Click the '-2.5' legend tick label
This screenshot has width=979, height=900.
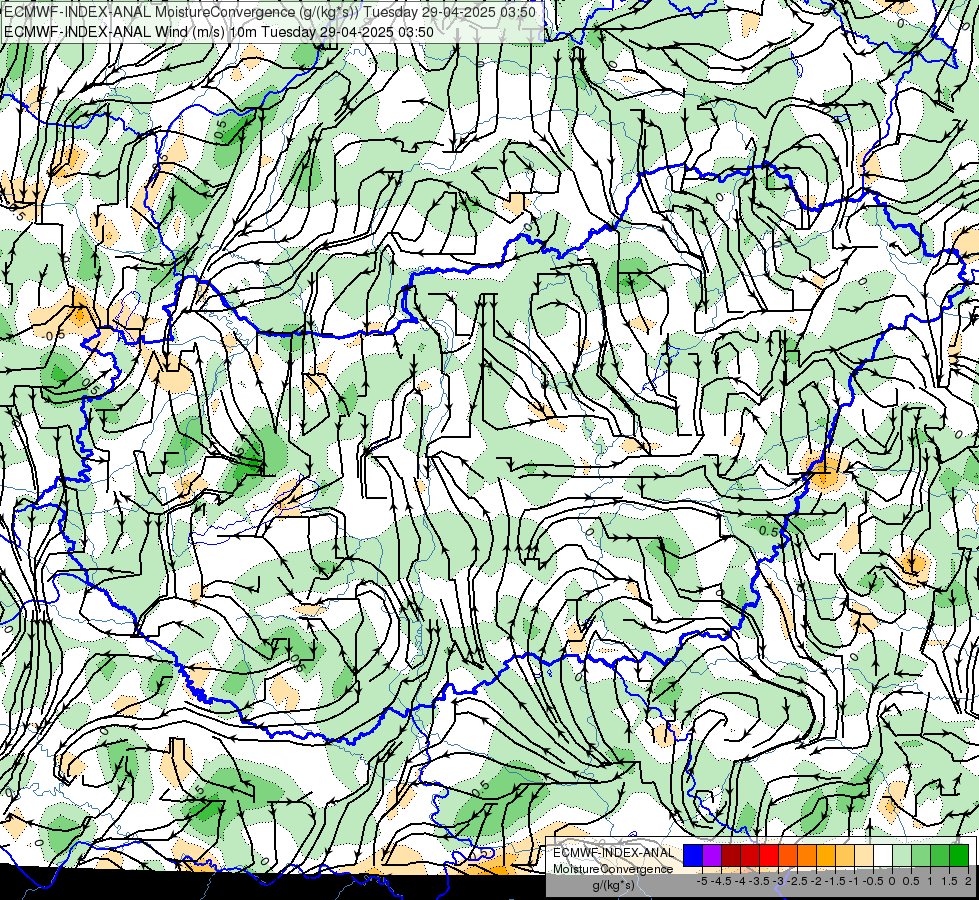797,881
